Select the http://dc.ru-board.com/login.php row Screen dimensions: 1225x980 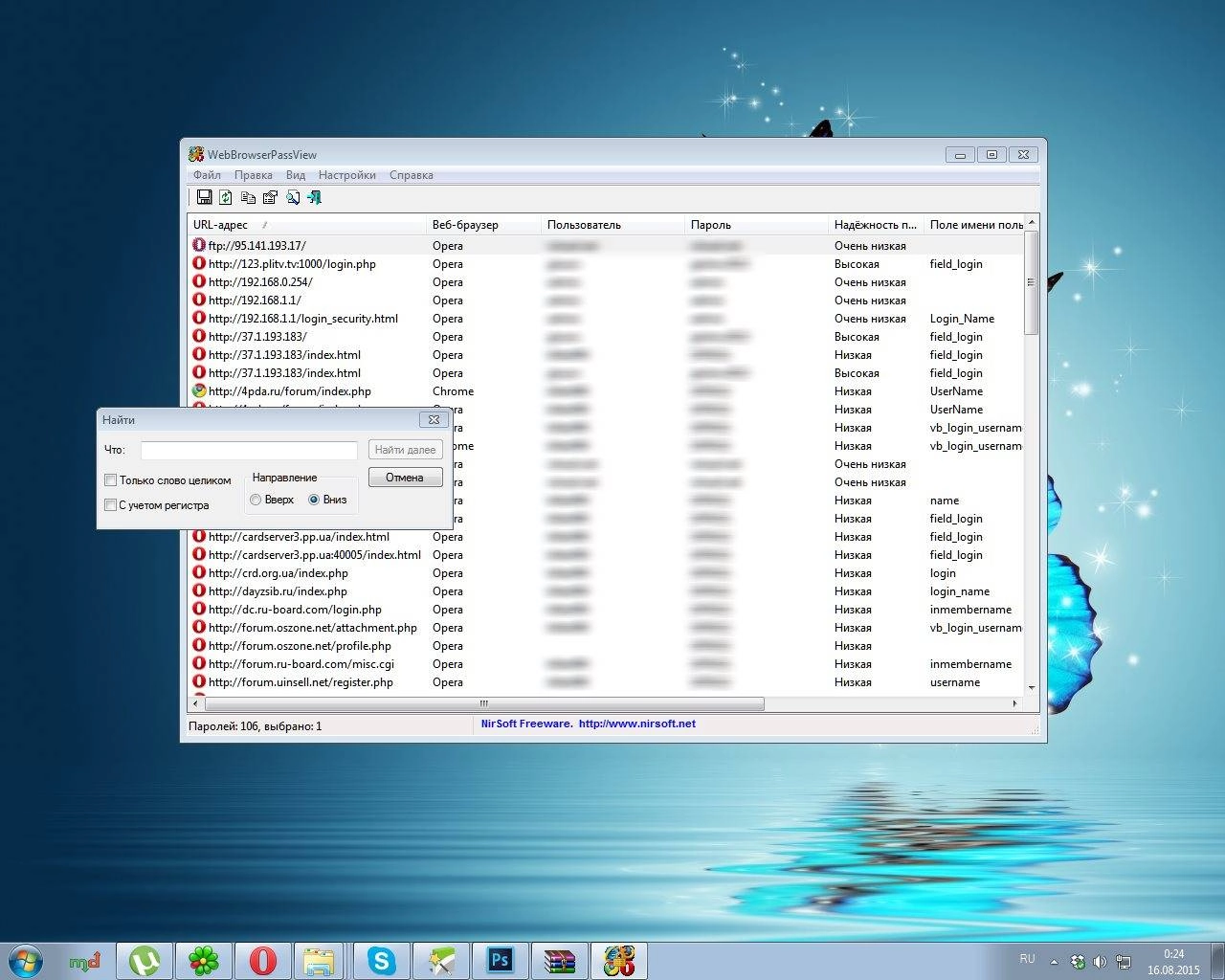pyautogui.click(x=606, y=610)
